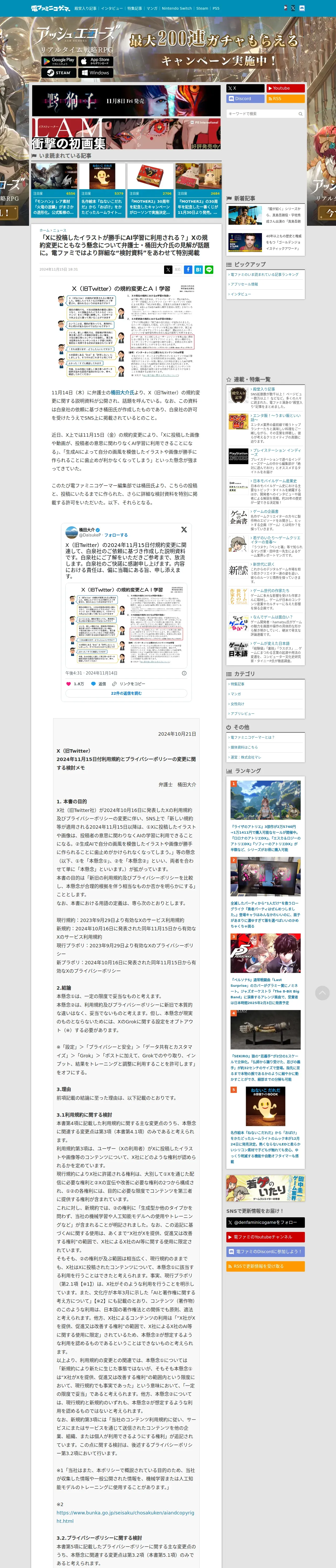Viewport: 336px width, 1568px height.
Task: Open bunka.go.jp URL link
Action: tap(125, 1516)
